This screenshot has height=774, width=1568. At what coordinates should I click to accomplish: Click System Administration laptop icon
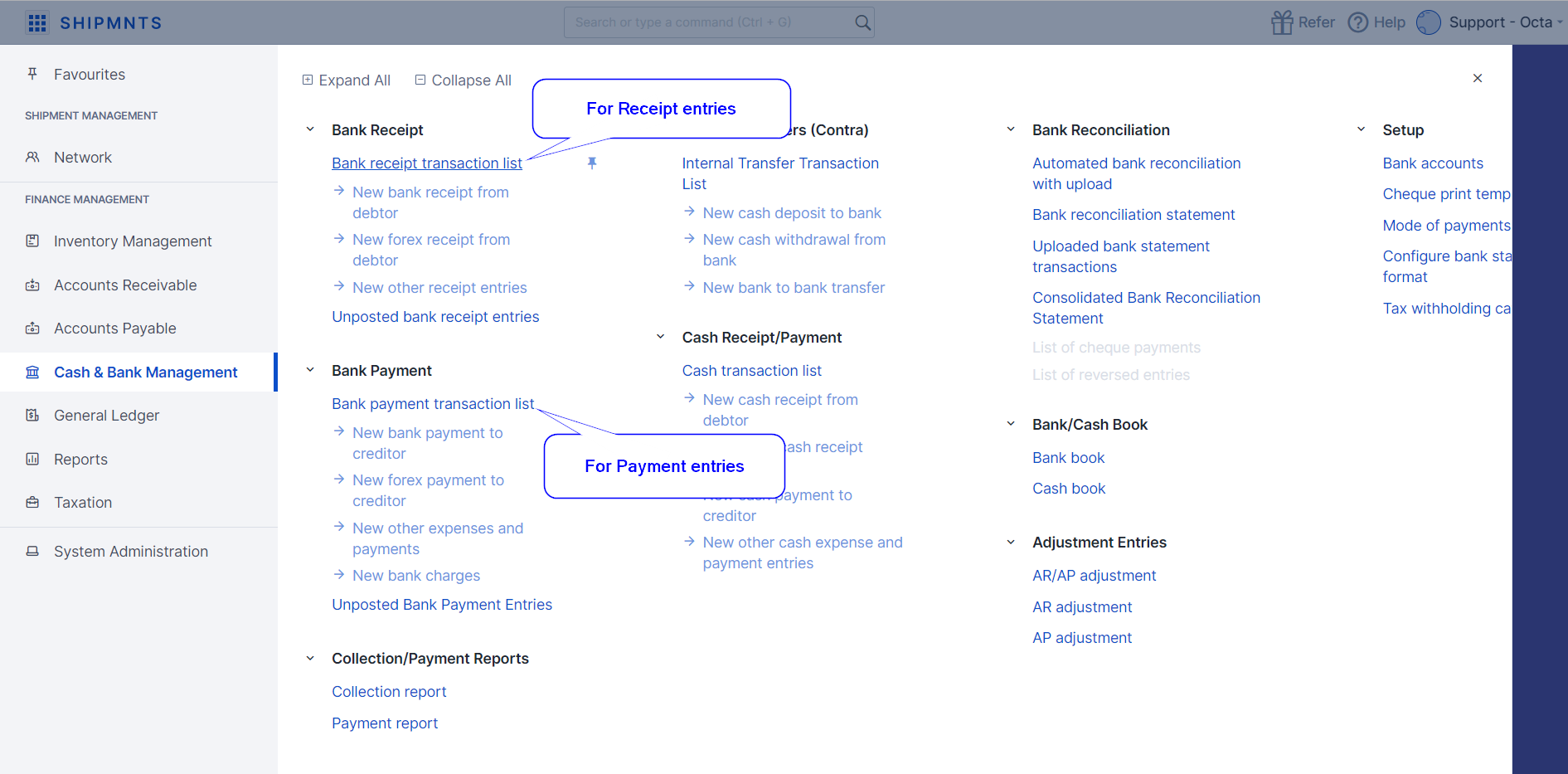32,551
